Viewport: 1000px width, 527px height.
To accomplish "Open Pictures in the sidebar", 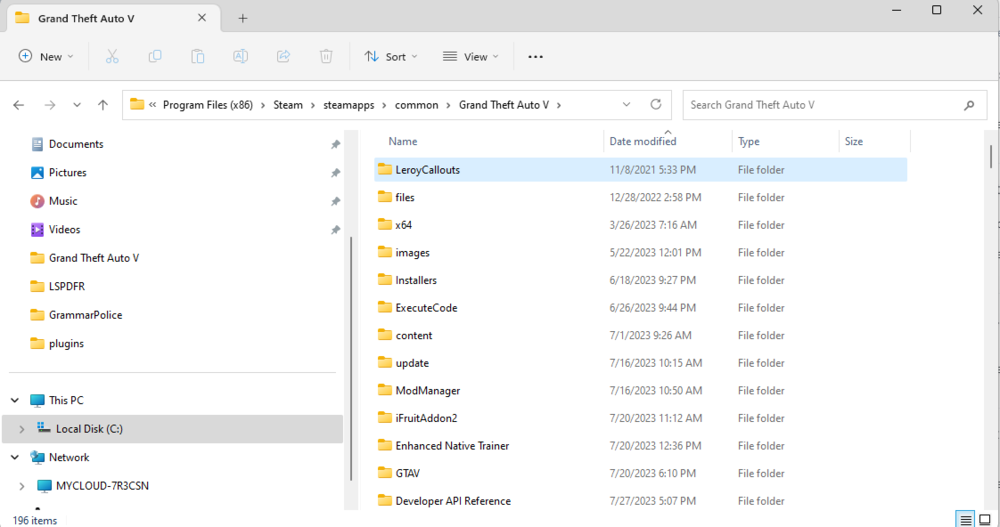I will pos(68,173).
